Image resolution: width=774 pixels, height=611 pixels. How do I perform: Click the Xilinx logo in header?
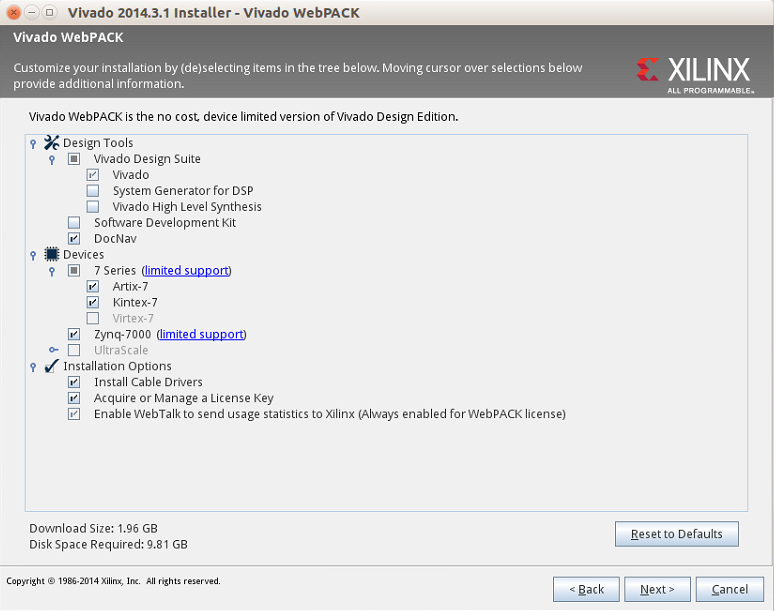pyautogui.click(x=695, y=75)
